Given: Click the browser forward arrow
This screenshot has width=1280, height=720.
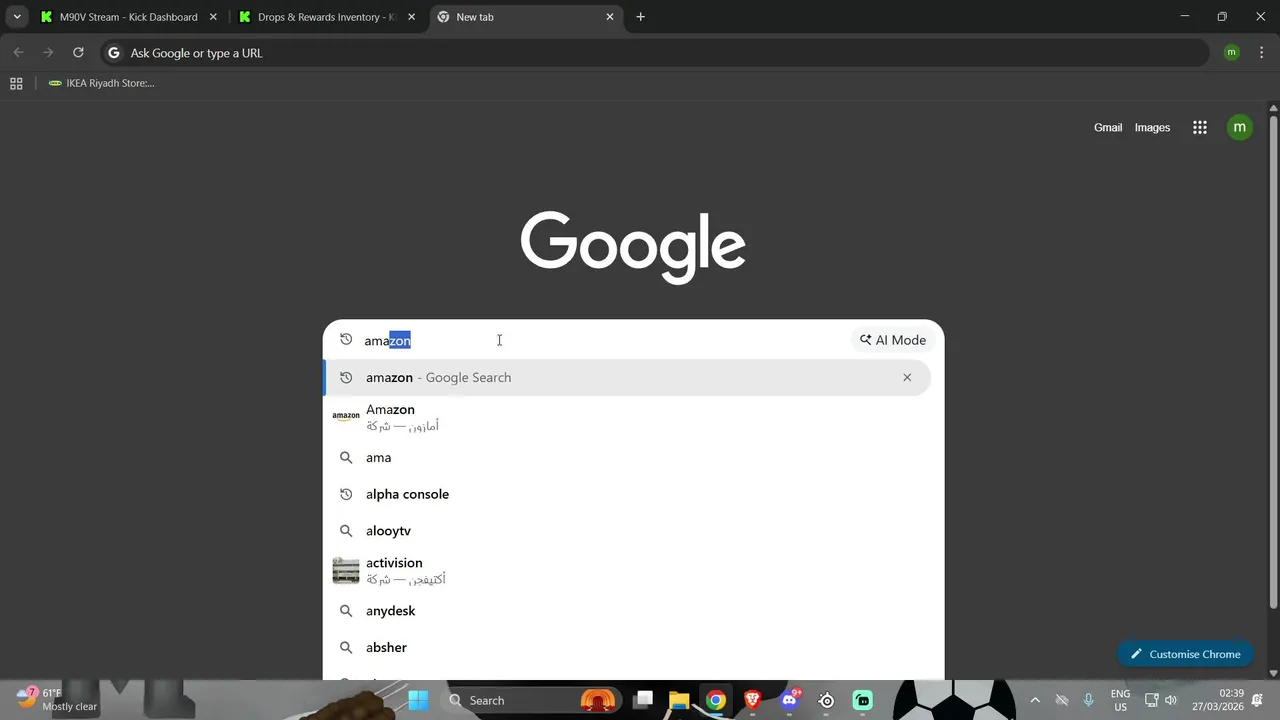Looking at the screenshot, I should (x=48, y=53).
